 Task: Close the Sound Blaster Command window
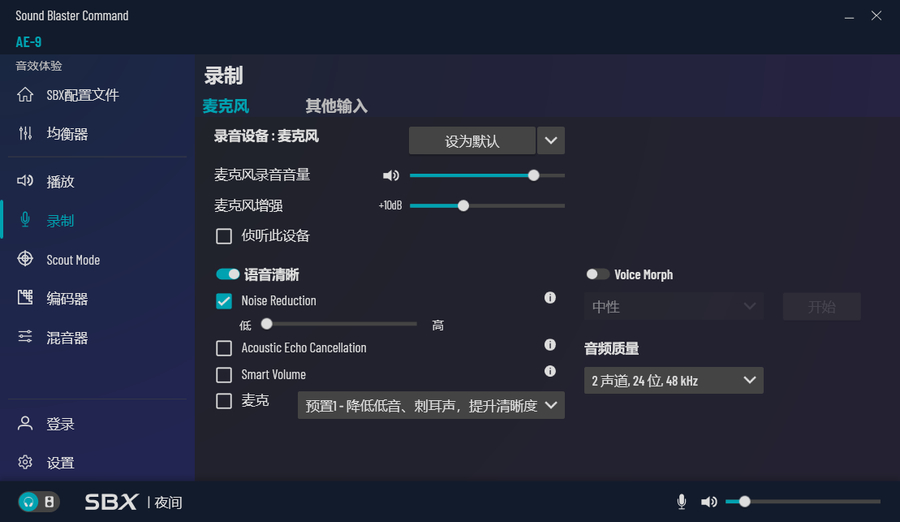pos(876,16)
